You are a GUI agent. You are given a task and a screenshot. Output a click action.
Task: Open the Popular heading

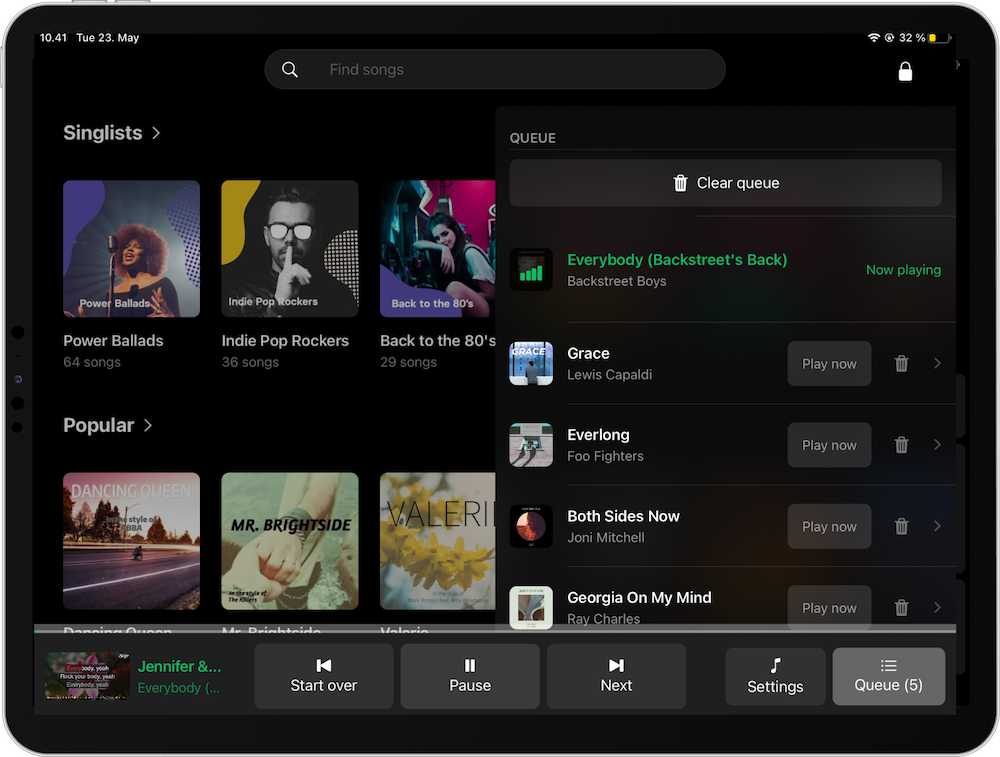[98, 425]
